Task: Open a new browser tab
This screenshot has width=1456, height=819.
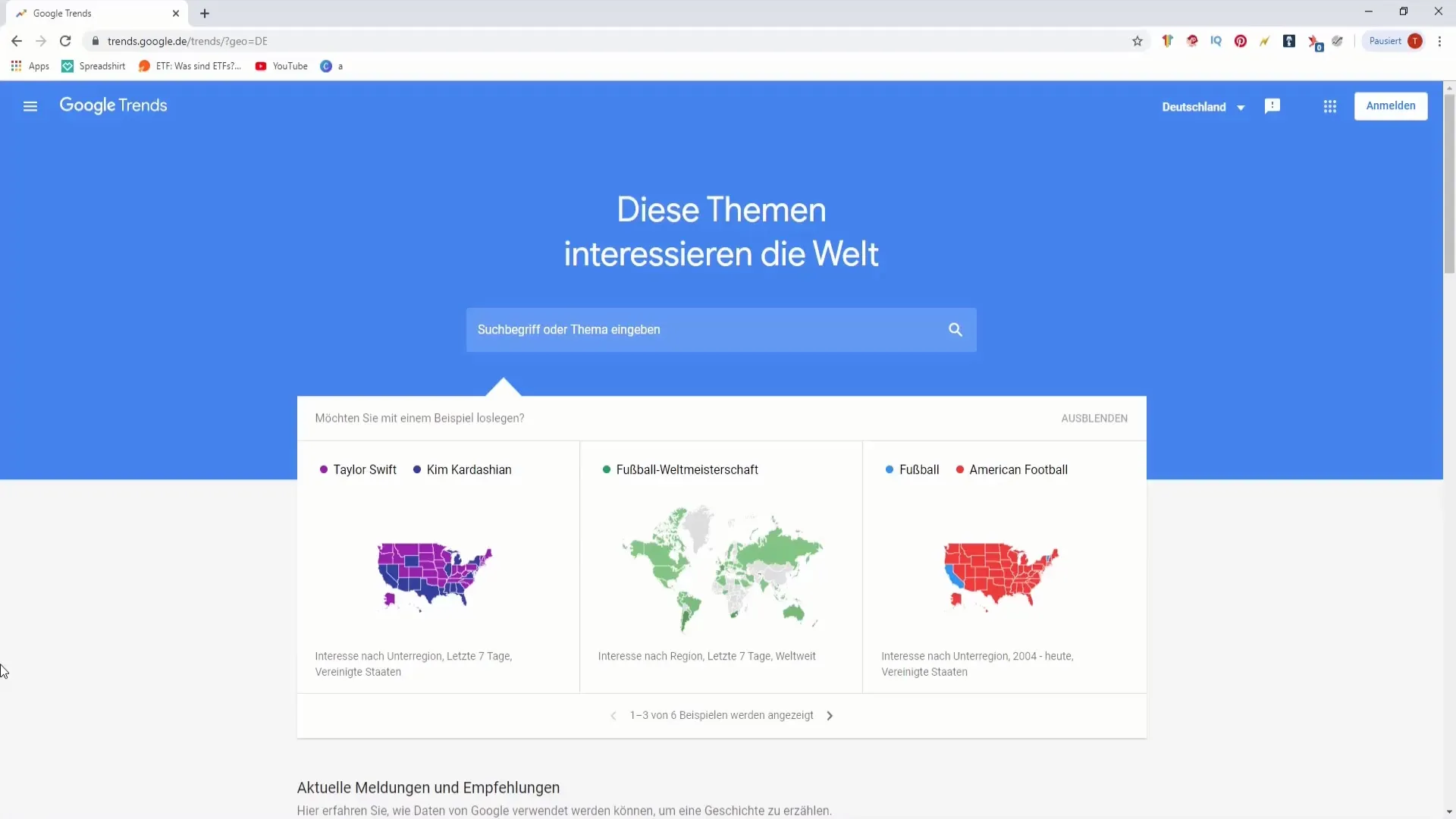Action: 205,14
